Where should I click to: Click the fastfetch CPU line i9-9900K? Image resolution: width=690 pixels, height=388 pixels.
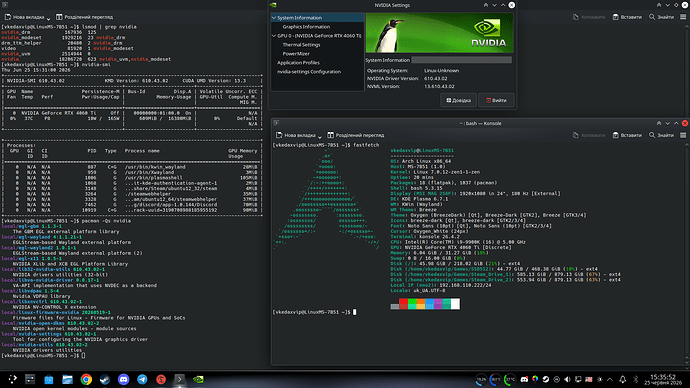pyautogui.click(x=458, y=242)
